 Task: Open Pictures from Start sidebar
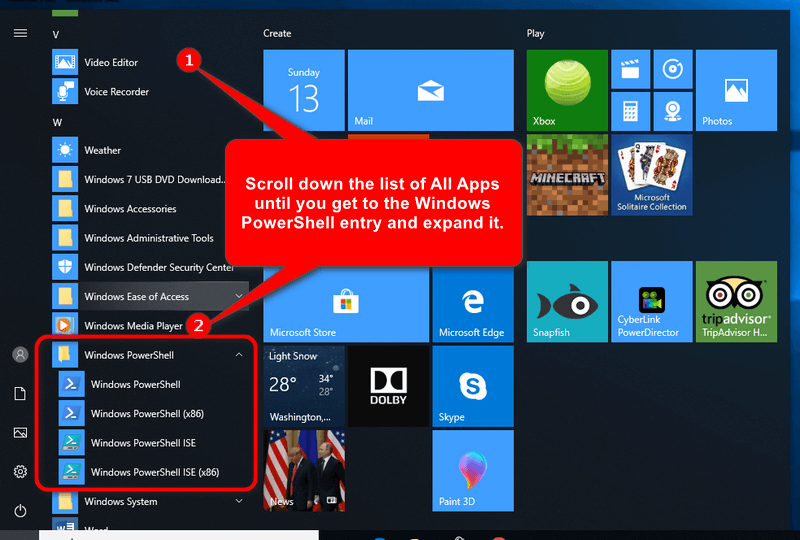click(20, 433)
